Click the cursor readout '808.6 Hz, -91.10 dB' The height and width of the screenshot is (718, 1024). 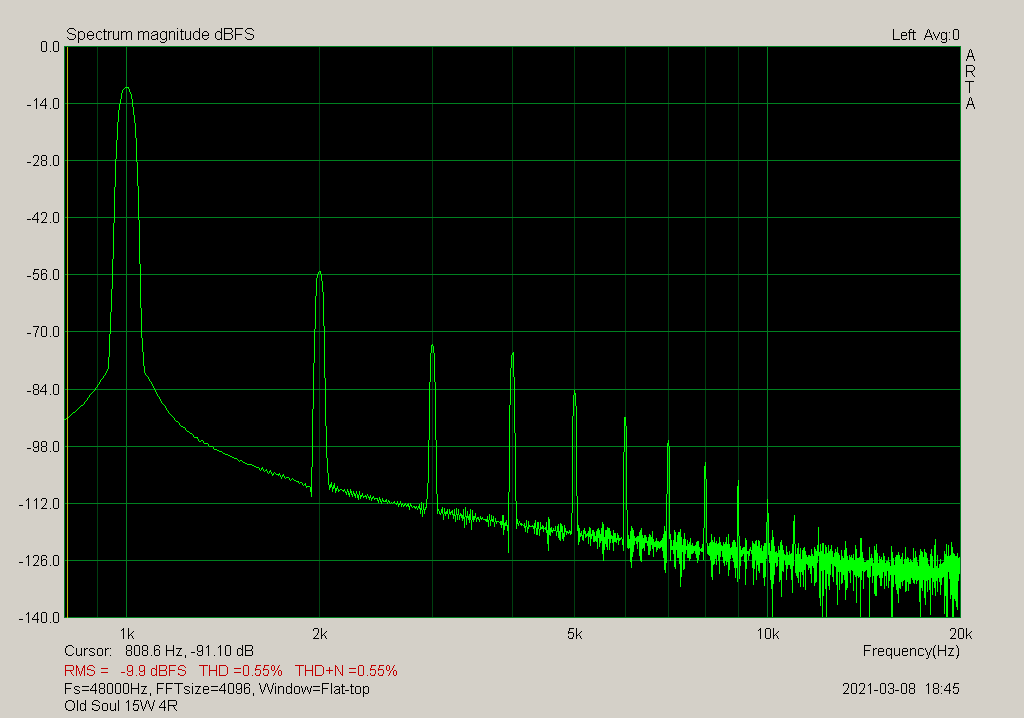point(189,651)
